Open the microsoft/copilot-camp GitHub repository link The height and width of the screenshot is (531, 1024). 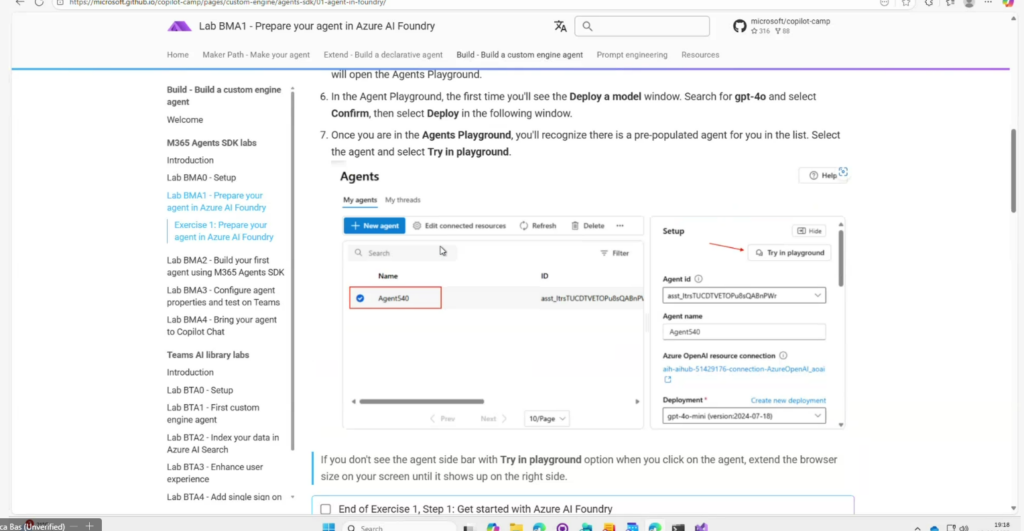click(781, 26)
